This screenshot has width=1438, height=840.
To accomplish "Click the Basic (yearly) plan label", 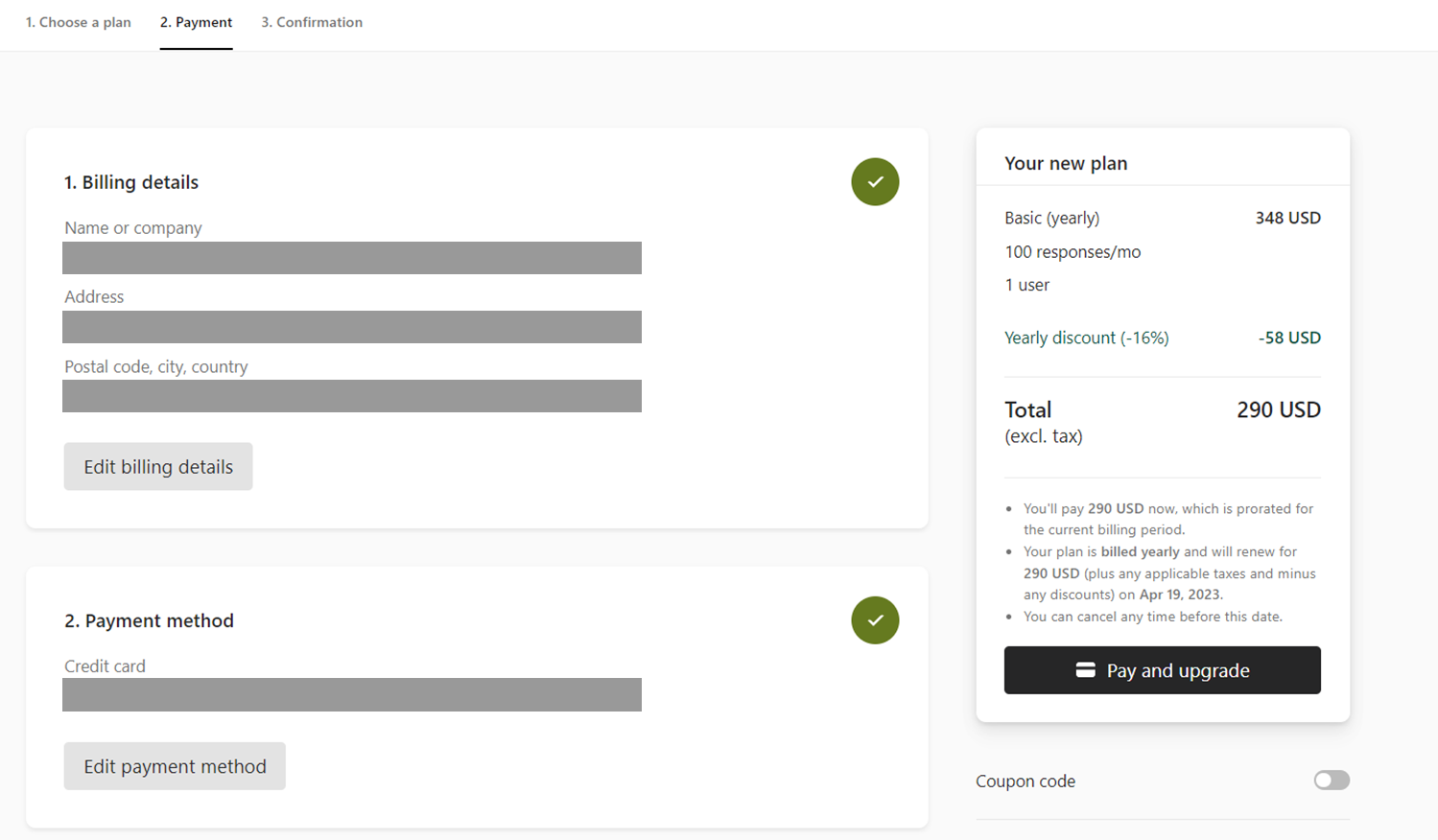I will pos(1052,219).
